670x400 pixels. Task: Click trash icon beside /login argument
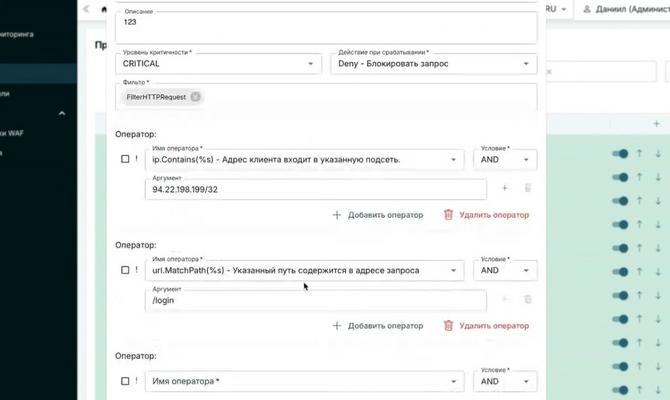527,298
